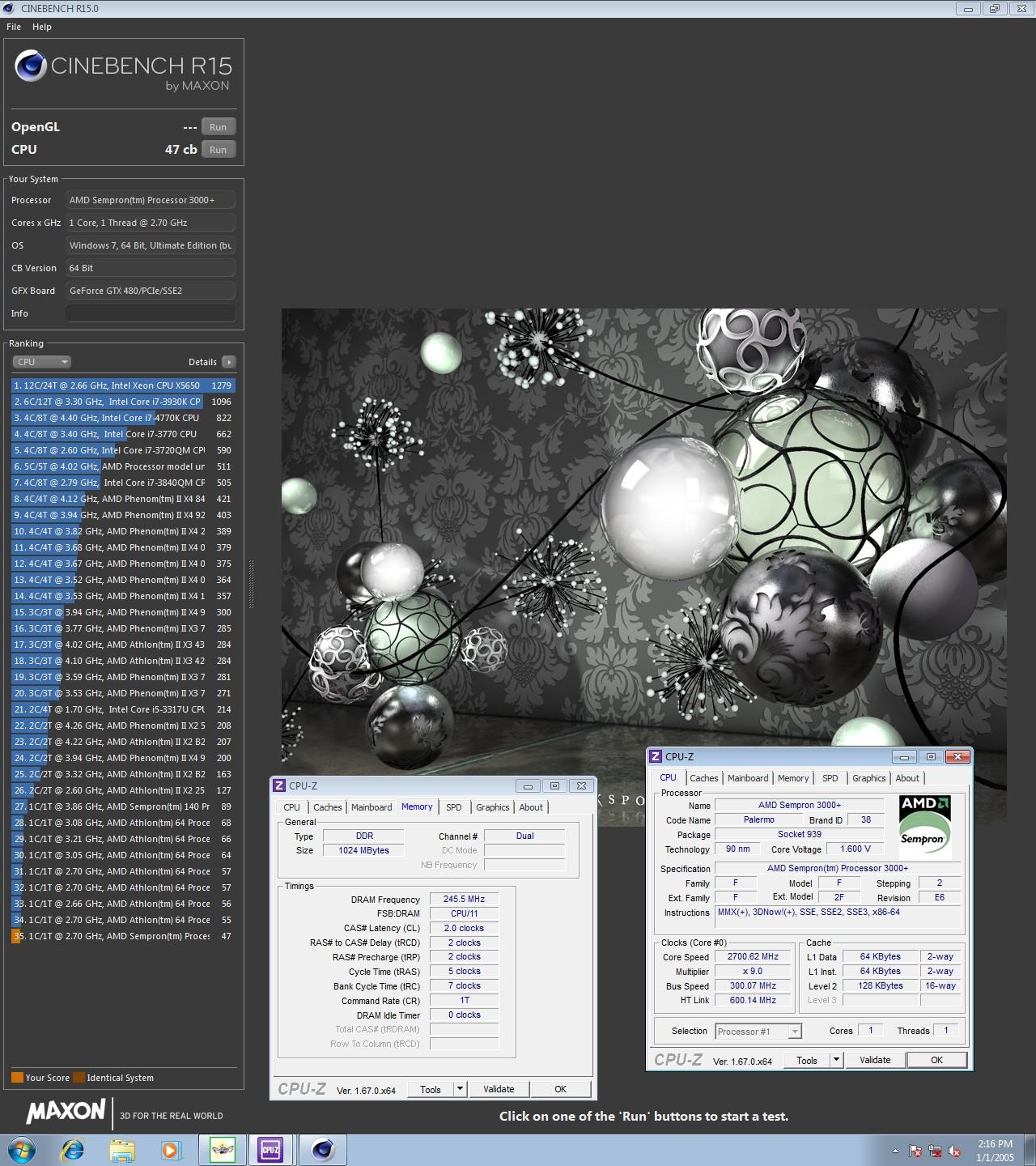Switch to SPD tab in right CPU-Z window

click(830, 778)
